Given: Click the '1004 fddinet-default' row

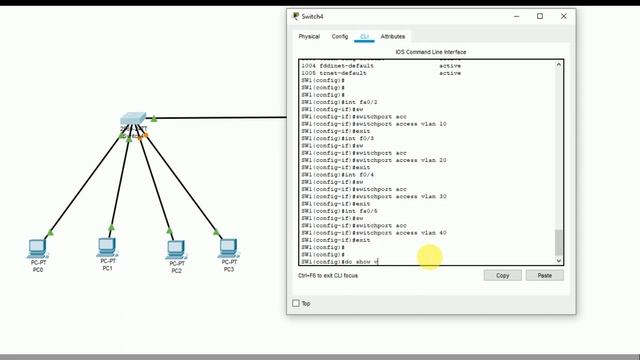Looking at the screenshot, I should (381, 66).
